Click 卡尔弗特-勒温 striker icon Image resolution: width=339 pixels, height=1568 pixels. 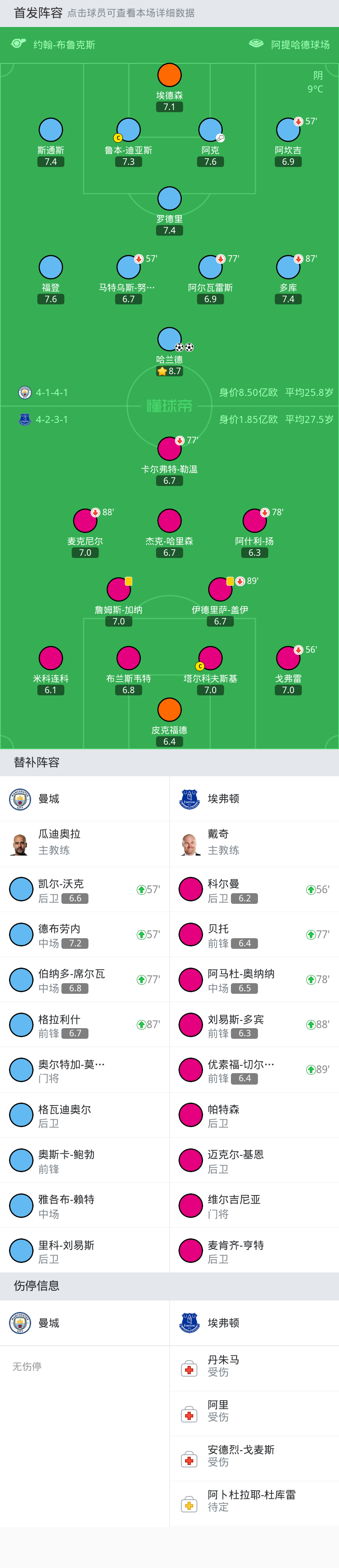(x=169, y=449)
